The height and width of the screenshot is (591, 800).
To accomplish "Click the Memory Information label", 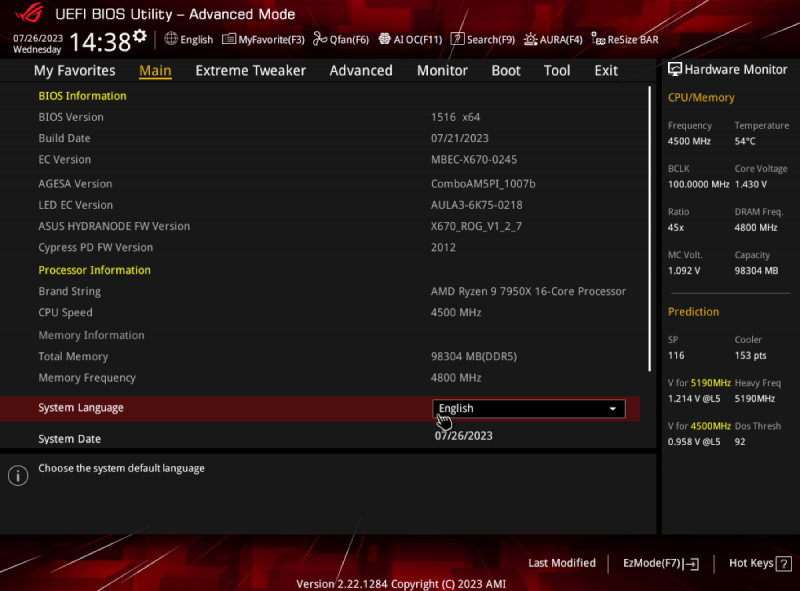I will click(91, 335).
